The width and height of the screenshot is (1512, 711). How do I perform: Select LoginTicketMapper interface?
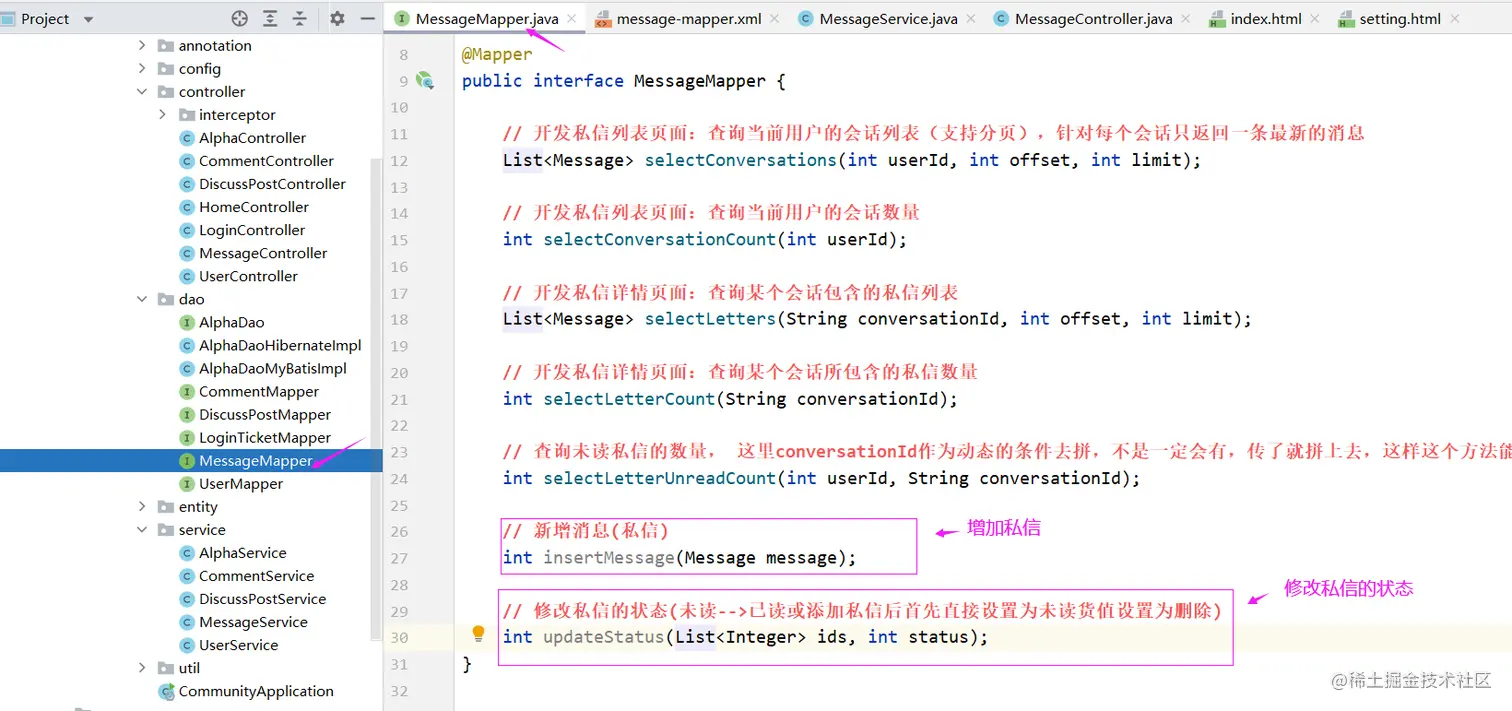[265, 437]
